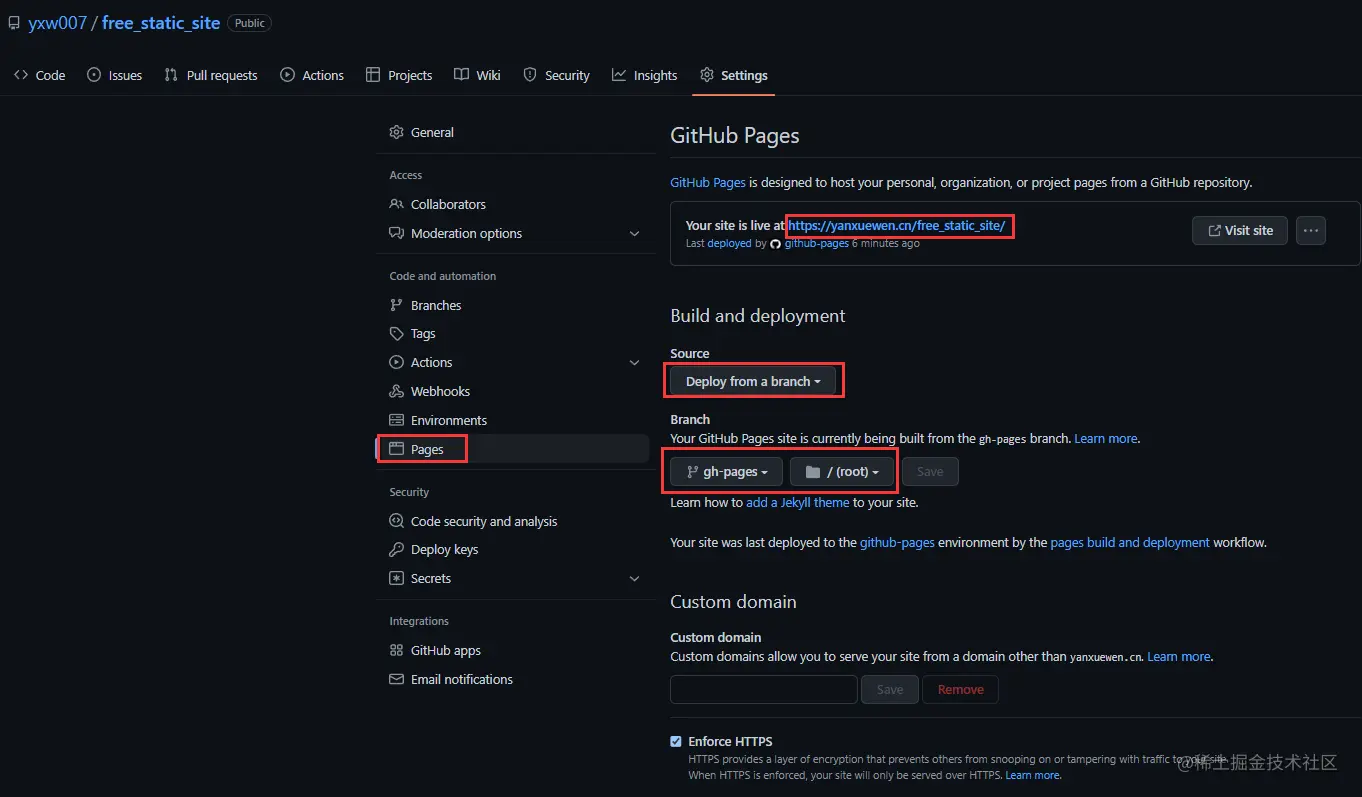Click the repository icon beside yxw007
The height and width of the screenshot is (797, 1362).
click(x=14, y=23)
